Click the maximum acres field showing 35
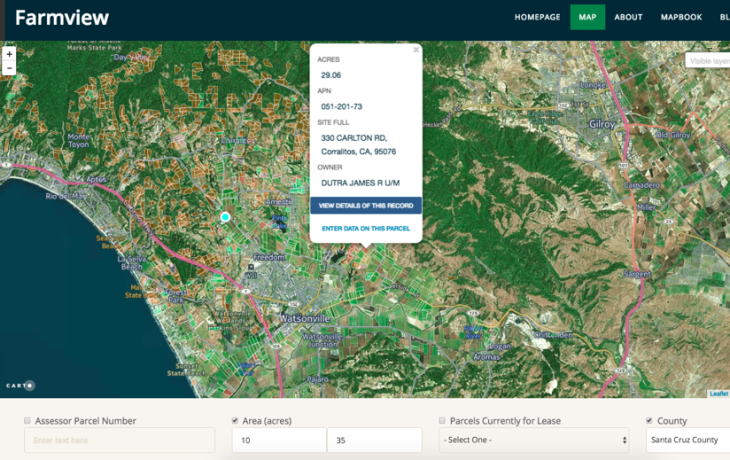 coord(375,440)
